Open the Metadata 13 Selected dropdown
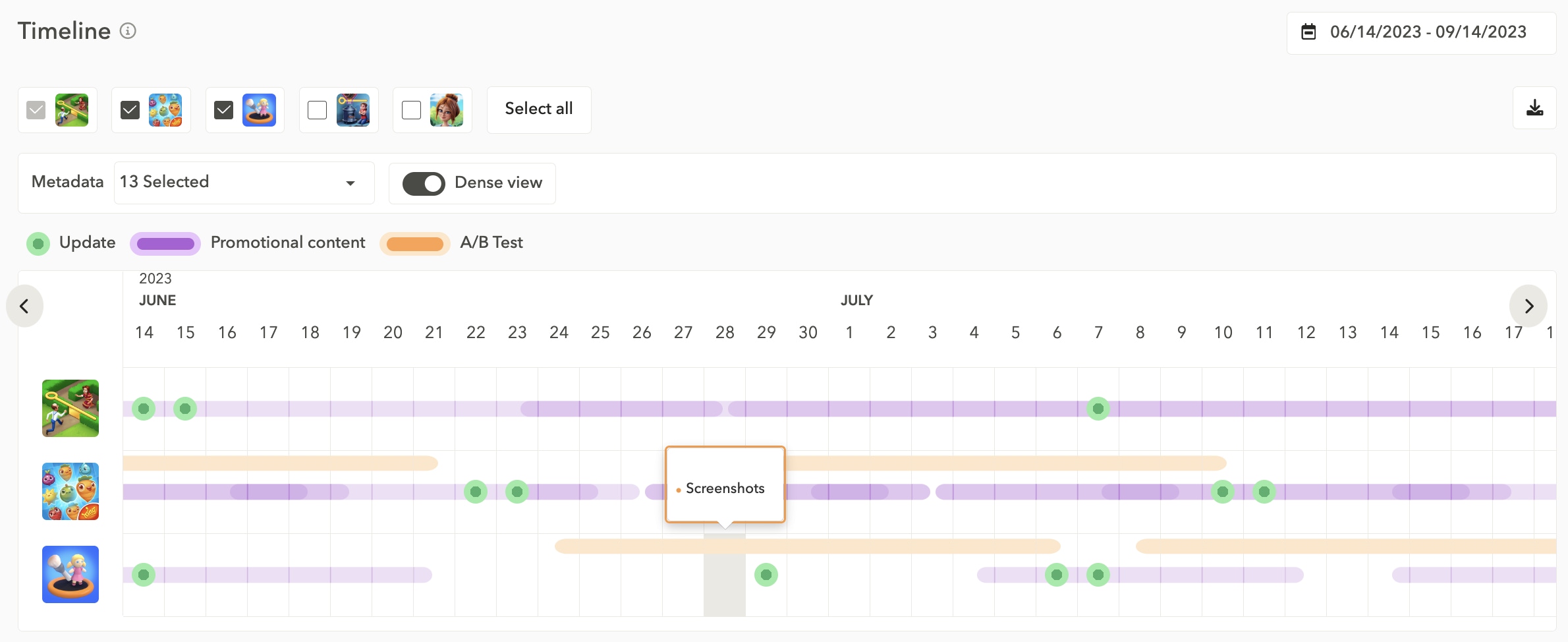Image resolution: width=1568 pixels, height=642 pixels. coord(244,183)
